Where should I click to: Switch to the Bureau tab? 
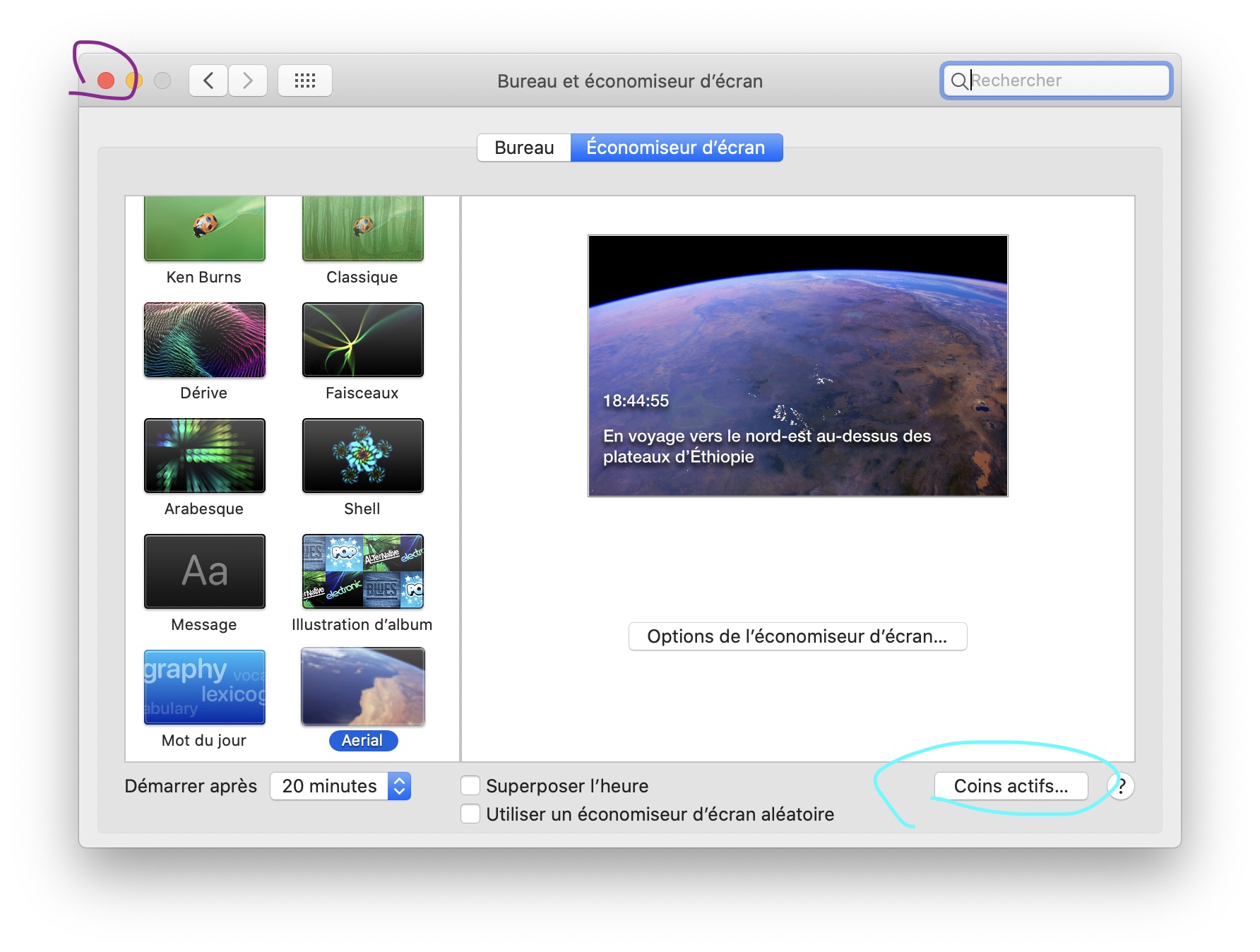coord(524,148)
